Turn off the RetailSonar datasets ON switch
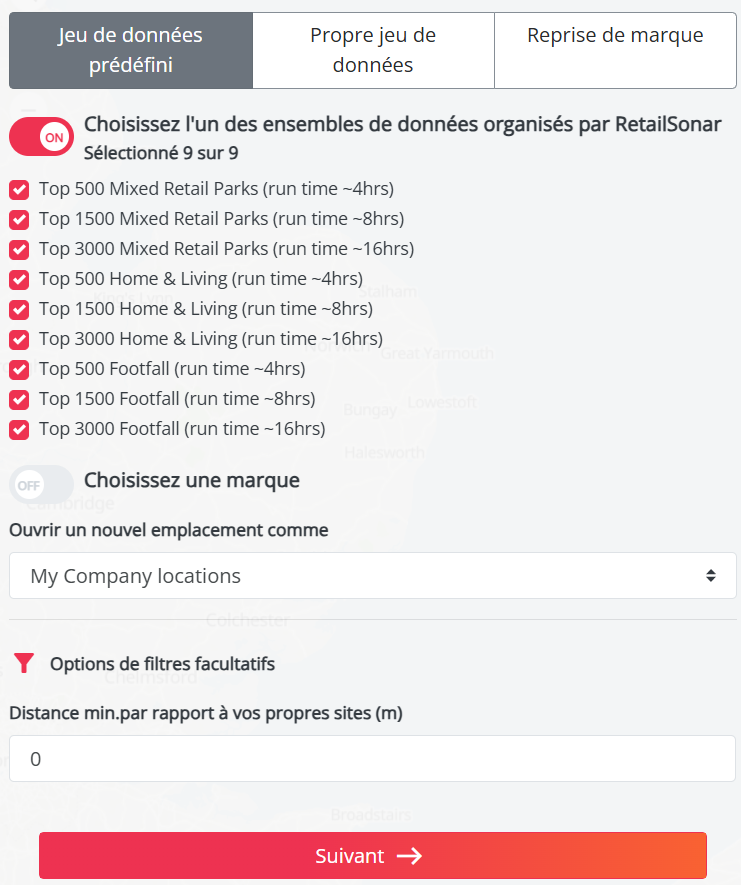The width and height of the screenshot is (741, 885). (41, 137)
